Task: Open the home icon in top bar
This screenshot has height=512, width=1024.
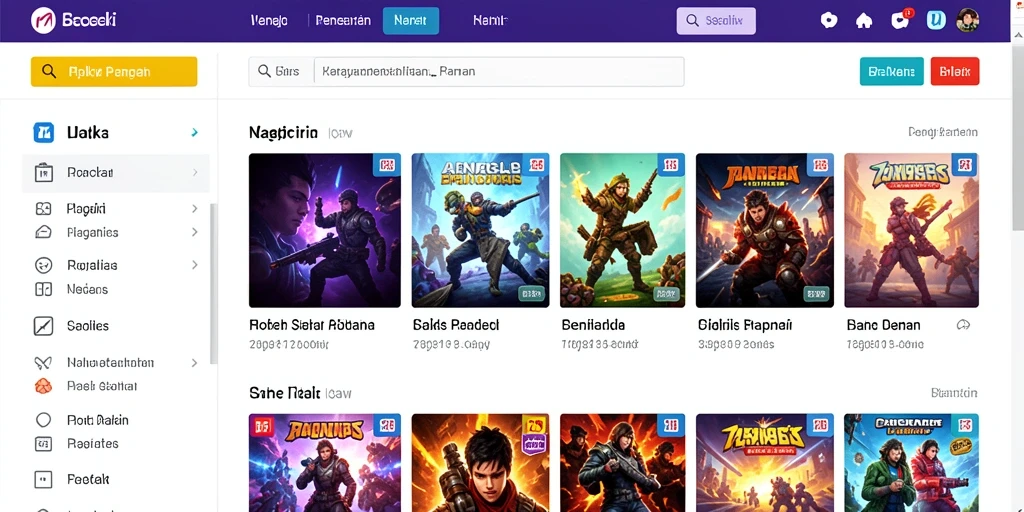Action: (864, 21)
